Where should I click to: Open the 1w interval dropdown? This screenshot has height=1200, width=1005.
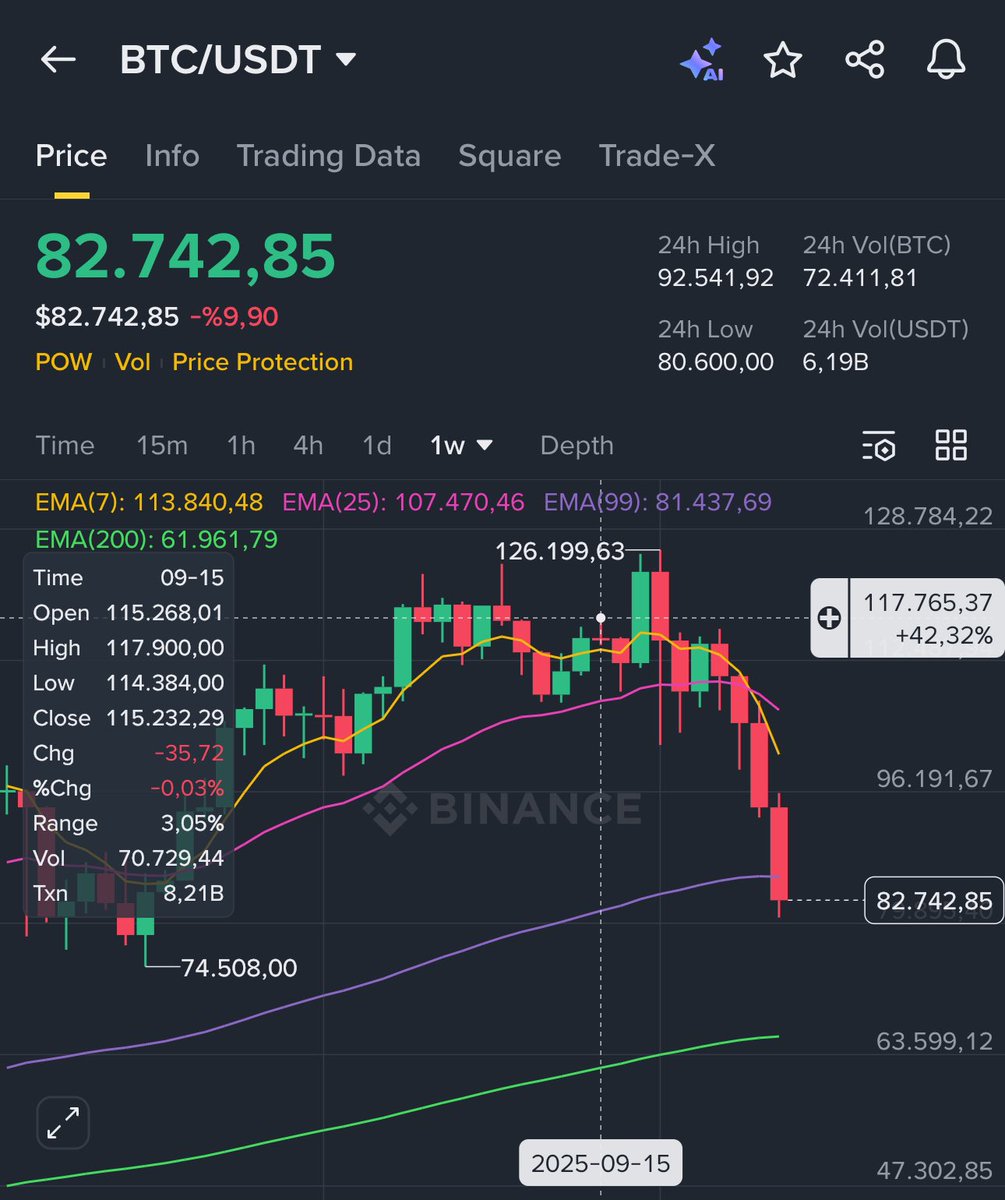462,446
